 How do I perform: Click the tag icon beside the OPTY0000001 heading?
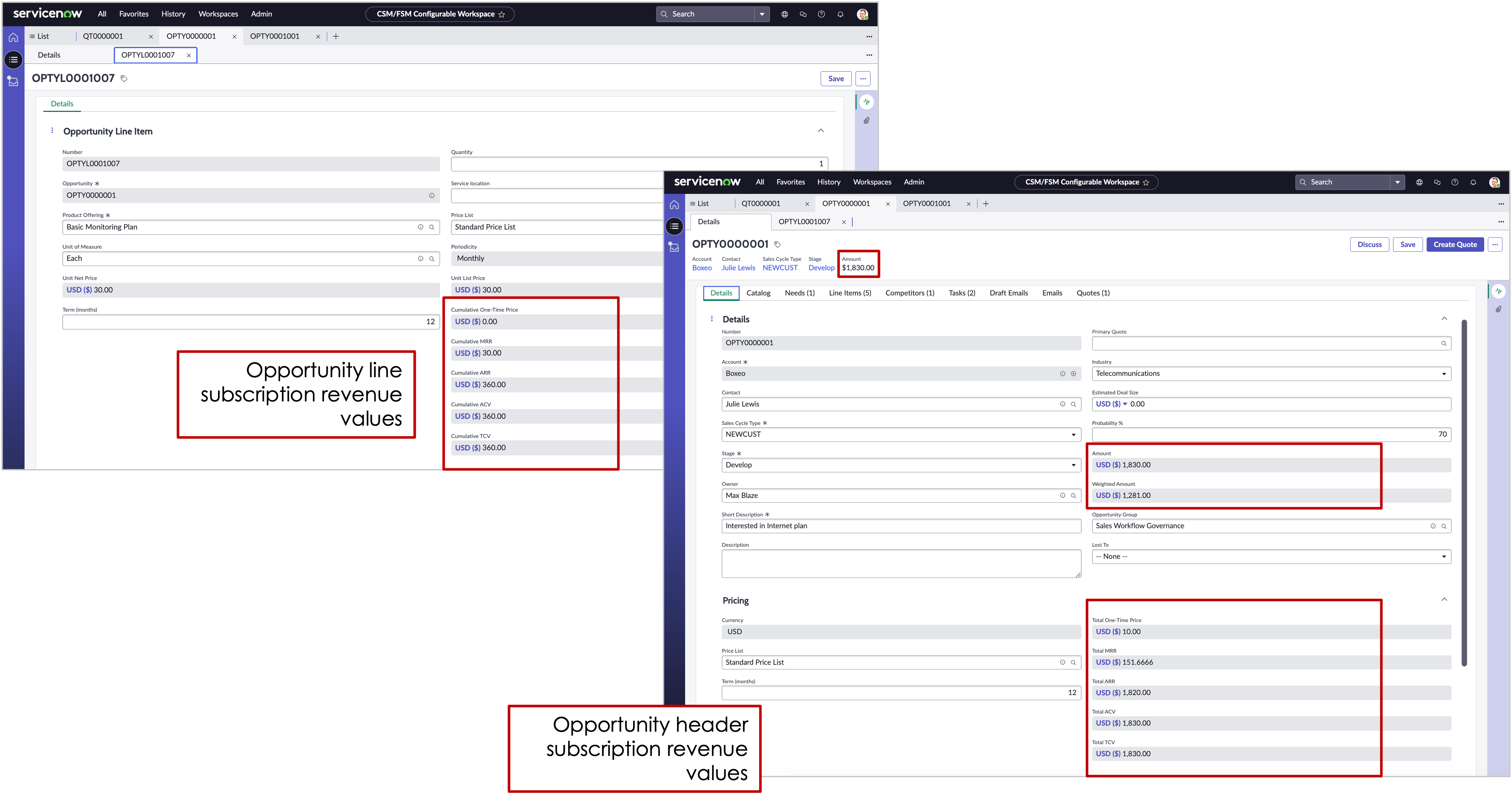(778, 245)
